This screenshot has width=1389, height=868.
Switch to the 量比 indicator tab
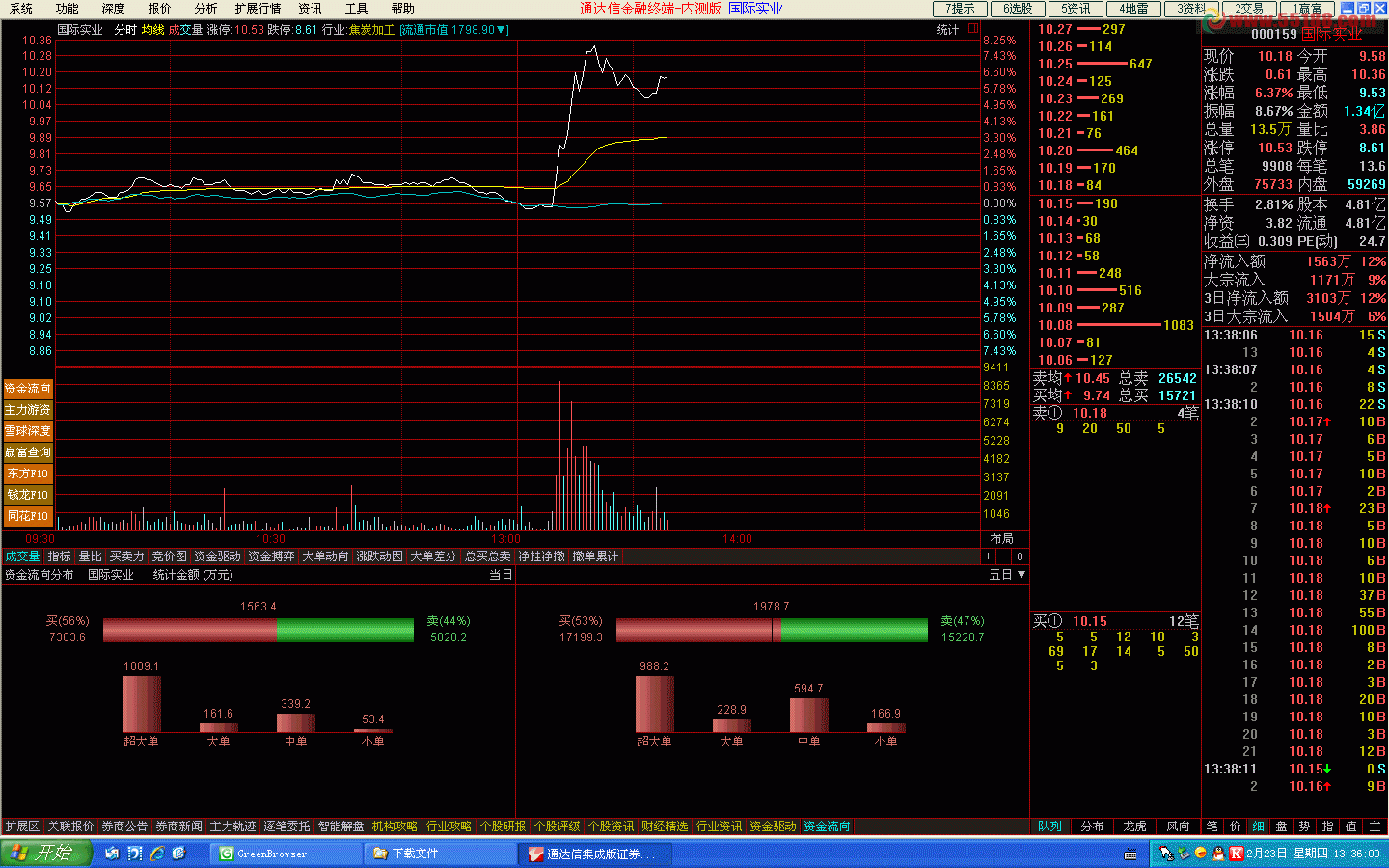tap(90, 556)
